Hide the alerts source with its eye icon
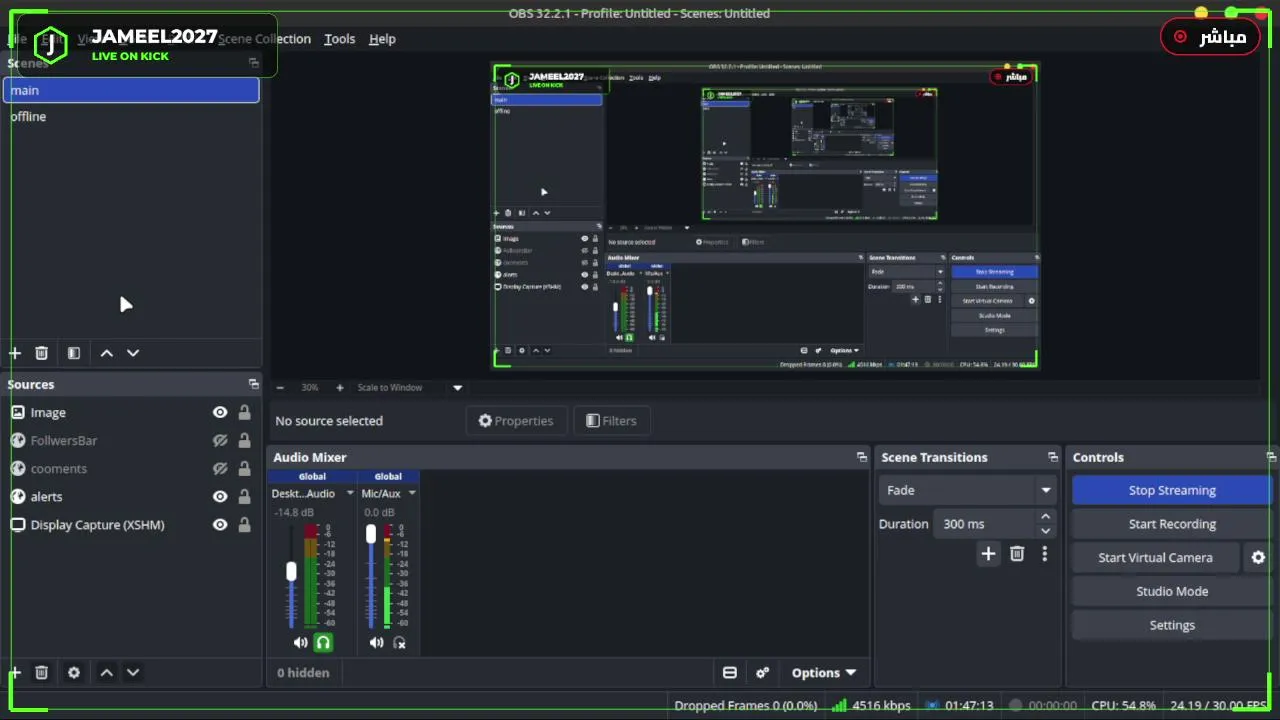Viewport: 1280px width, 720px height. coord(220,496)
